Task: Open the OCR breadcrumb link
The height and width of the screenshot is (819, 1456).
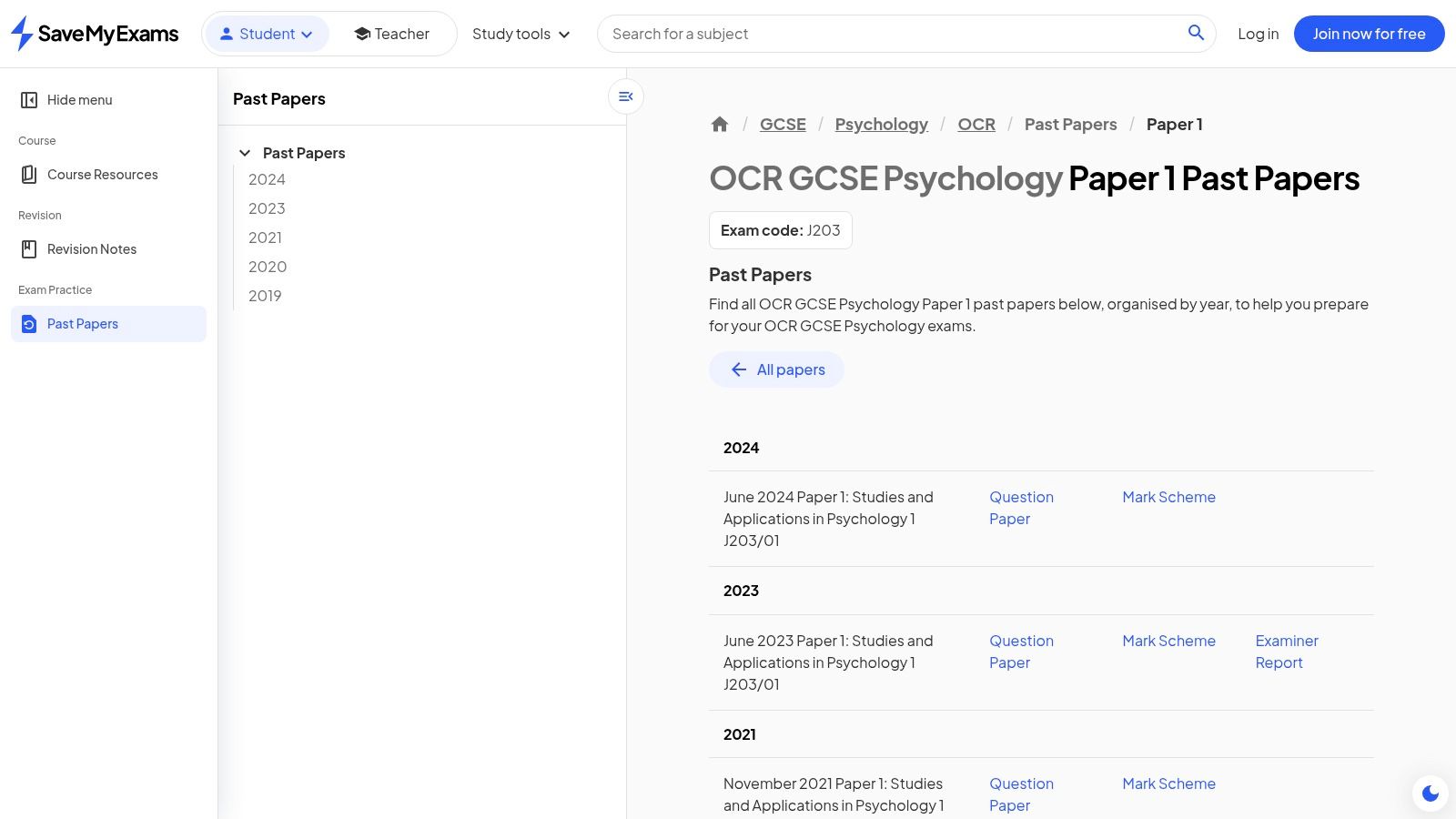Action: click(x=976, y=125)
